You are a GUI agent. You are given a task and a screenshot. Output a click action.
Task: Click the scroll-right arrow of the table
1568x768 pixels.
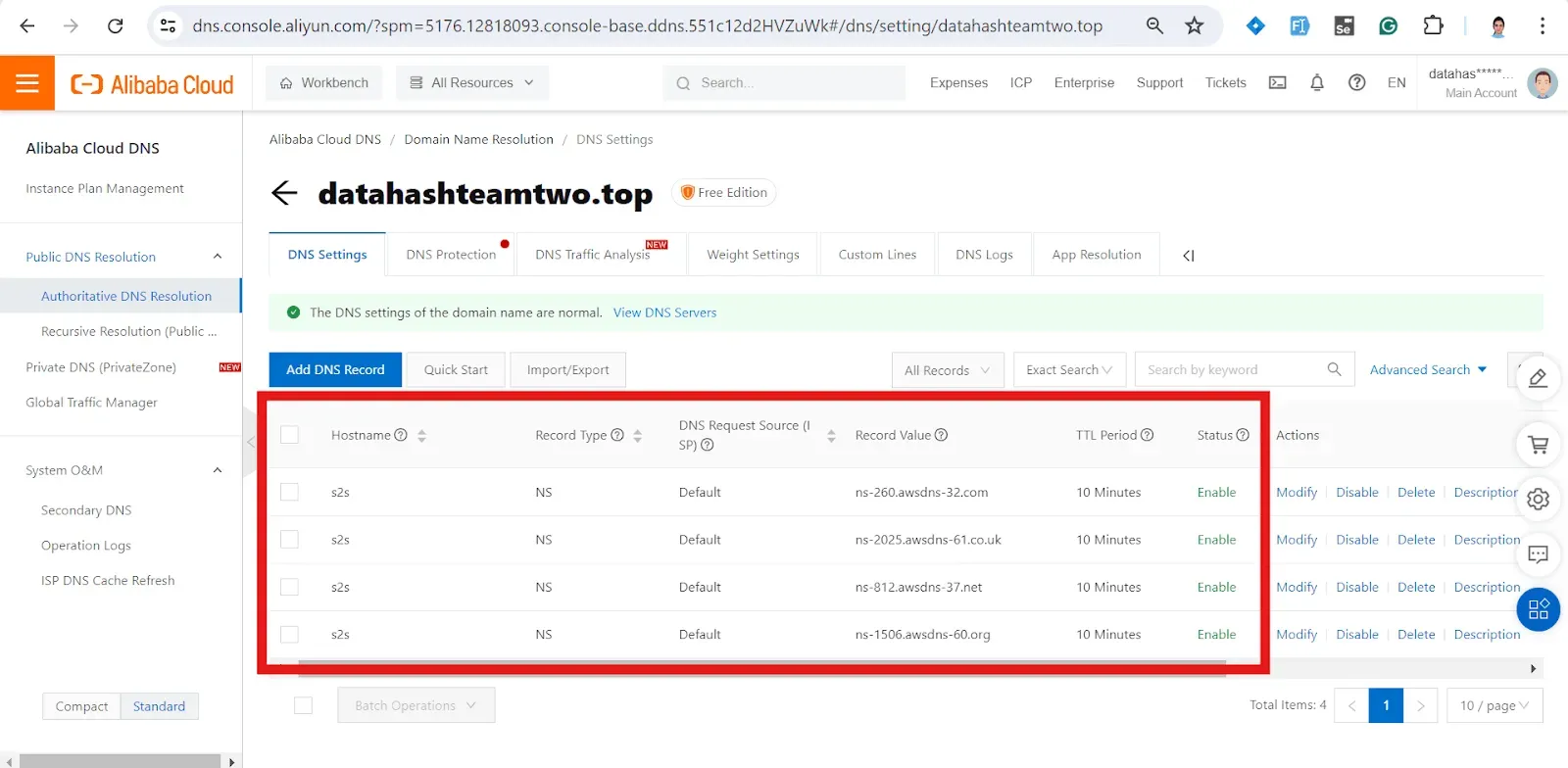tap(1533, 668)
